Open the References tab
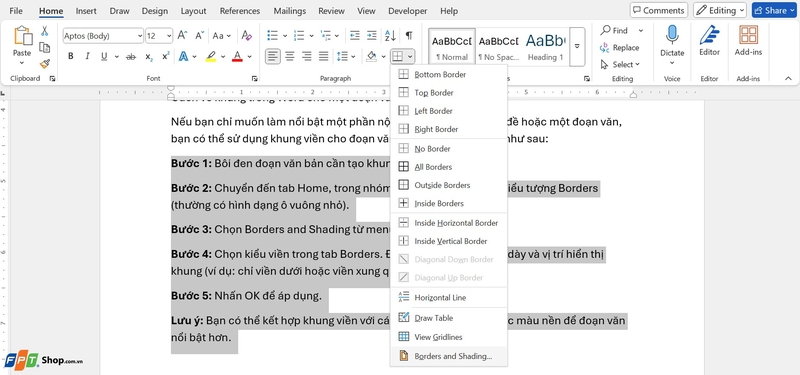This screenshot has width=800, height=375. click(240, 11)
